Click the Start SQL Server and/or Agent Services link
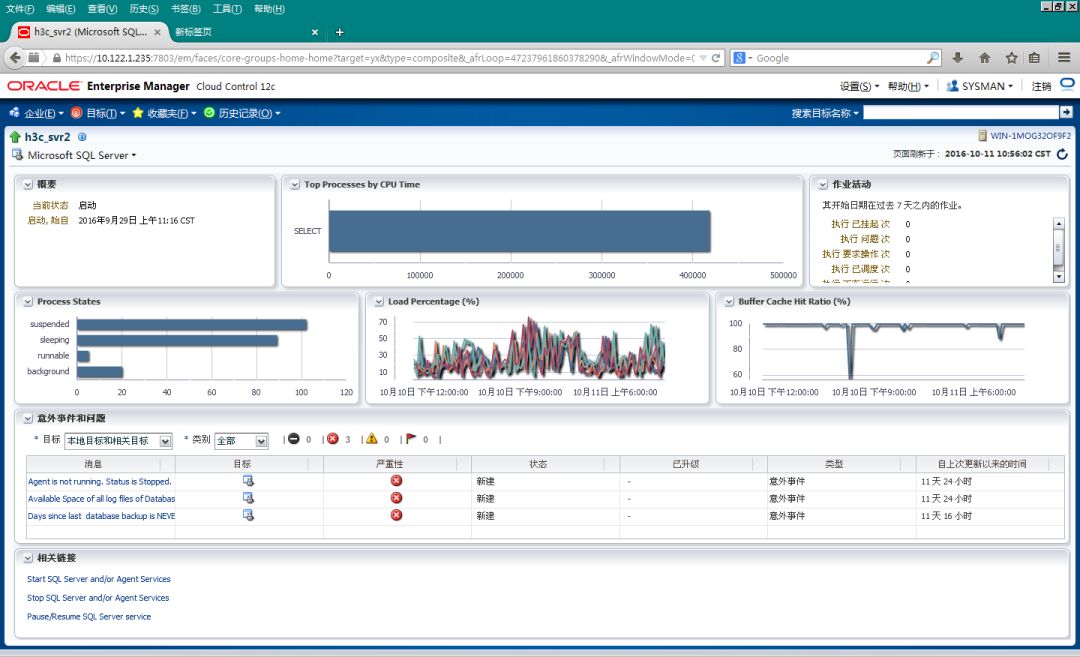1080x657 pixels. click(x=99, y=579)
